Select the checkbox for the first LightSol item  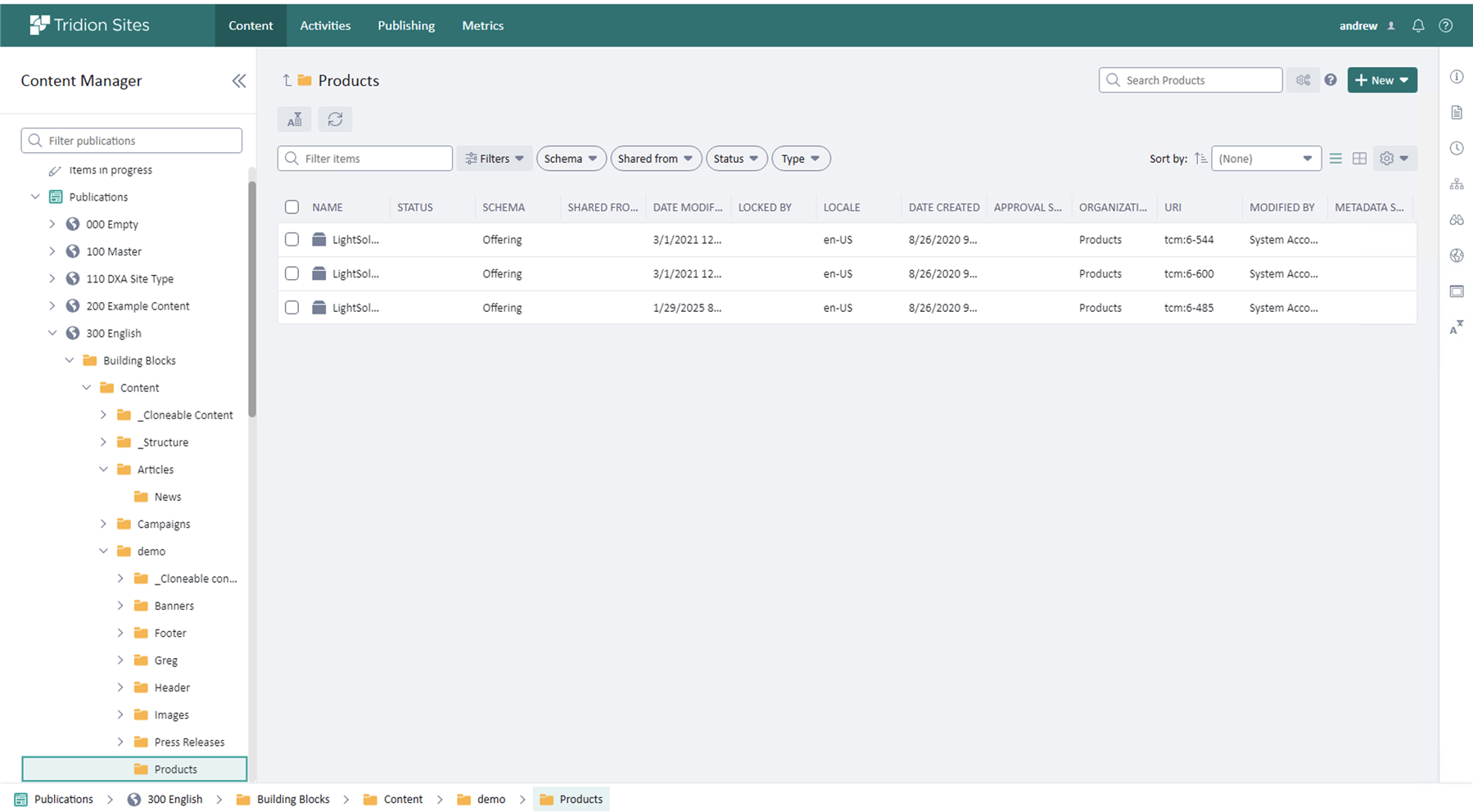[291, 239]
